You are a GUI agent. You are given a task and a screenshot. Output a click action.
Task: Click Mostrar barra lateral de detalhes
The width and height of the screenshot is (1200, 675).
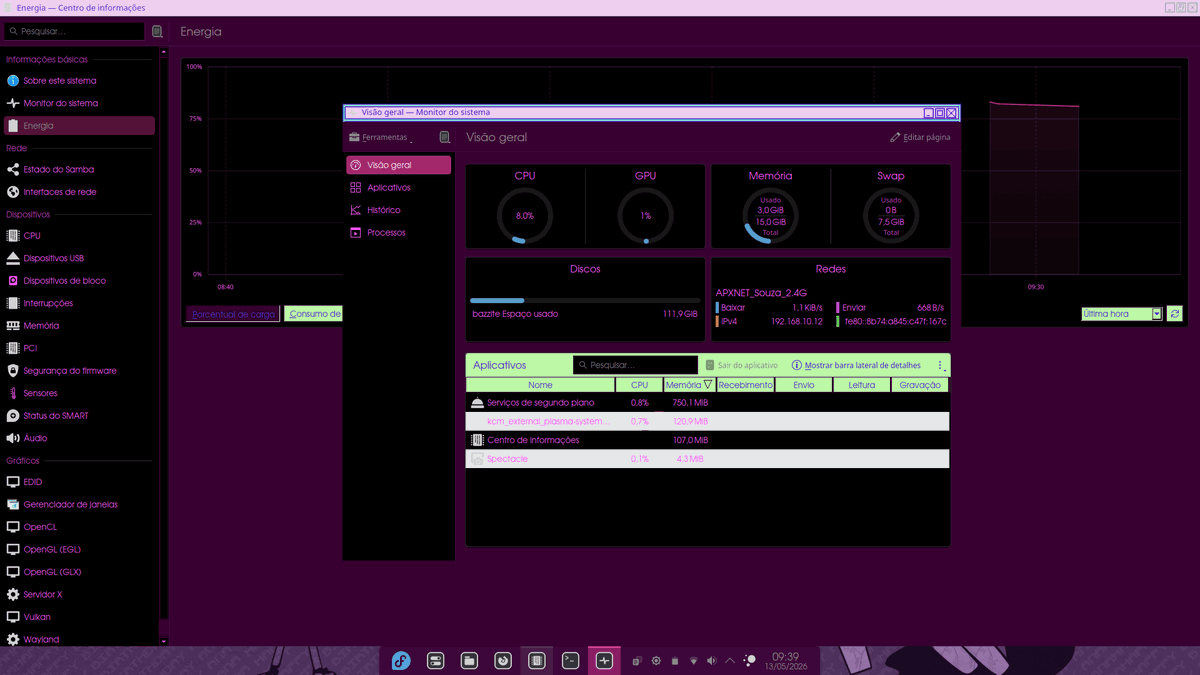pos(856,366)
